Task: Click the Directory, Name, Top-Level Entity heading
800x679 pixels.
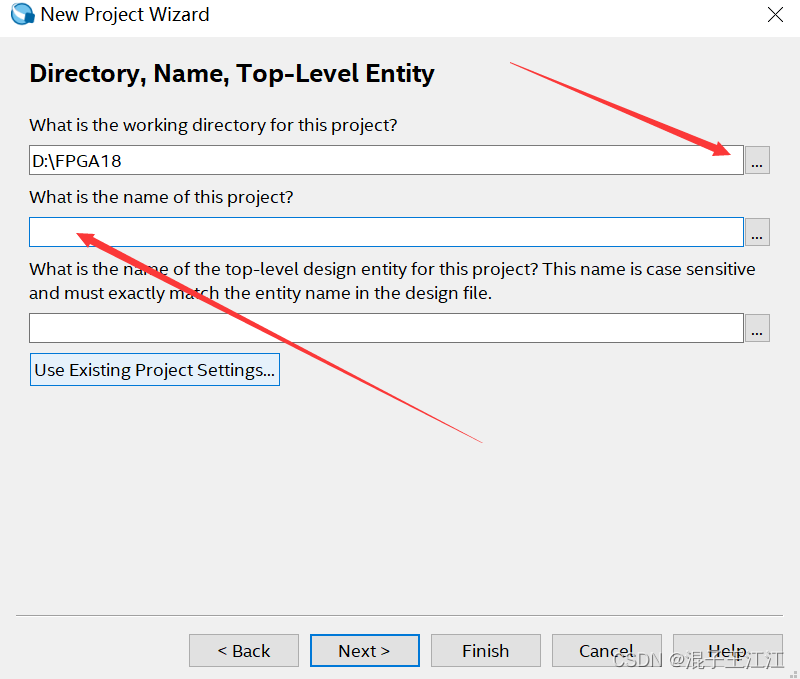Action: (x=232, y=74)
